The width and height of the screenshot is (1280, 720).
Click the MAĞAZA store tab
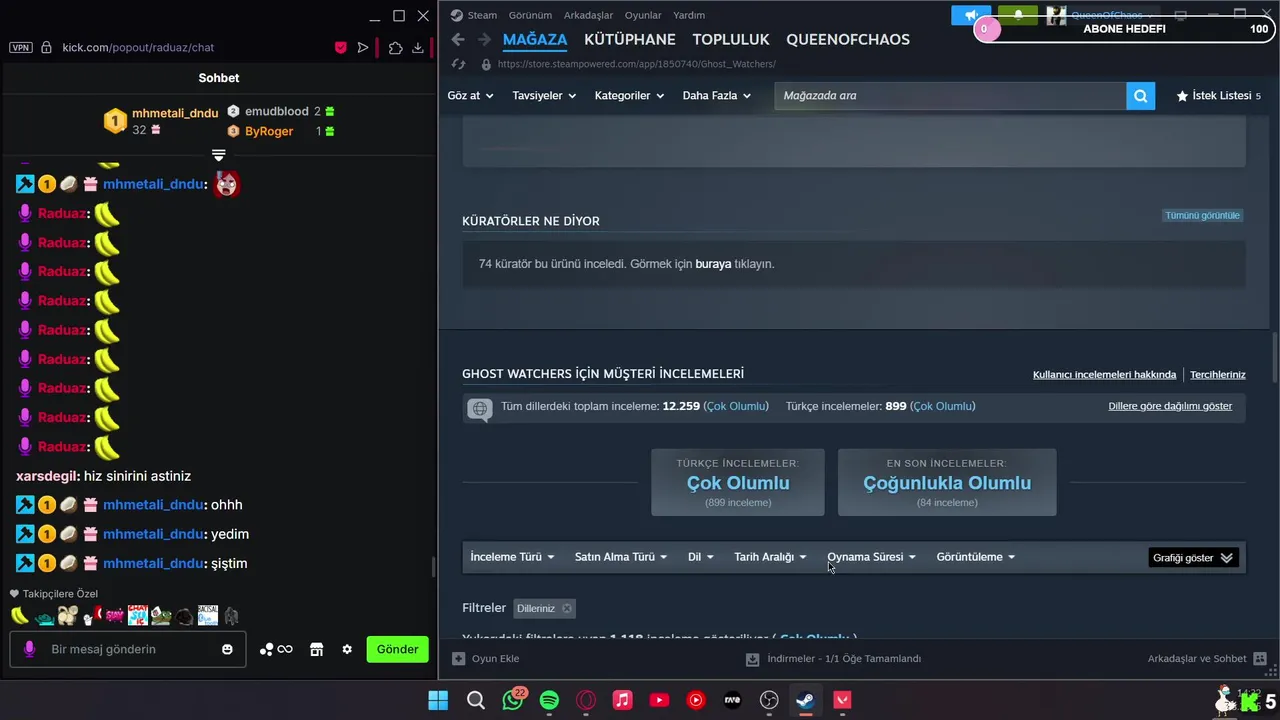(x=535, y=40)
